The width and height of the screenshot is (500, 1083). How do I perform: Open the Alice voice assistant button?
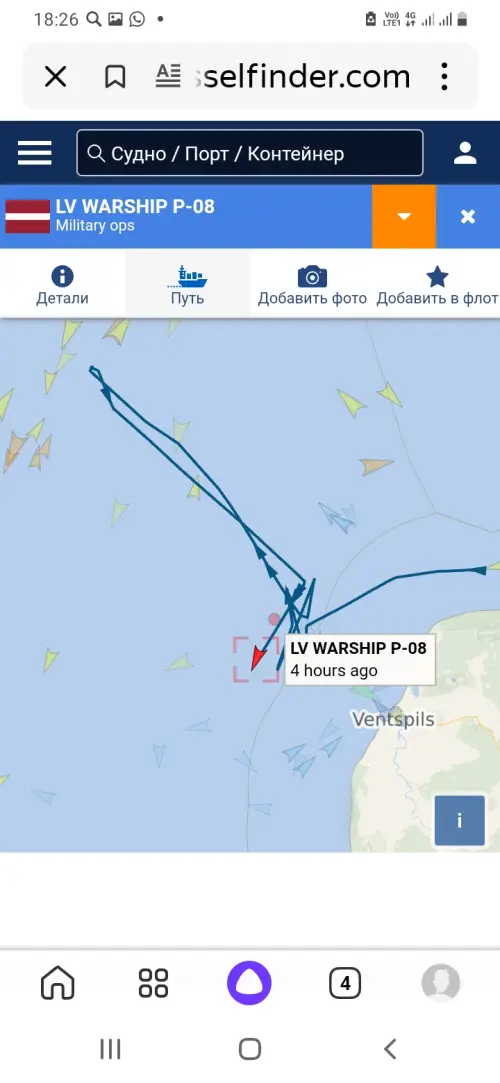click(x=249, y=982)
